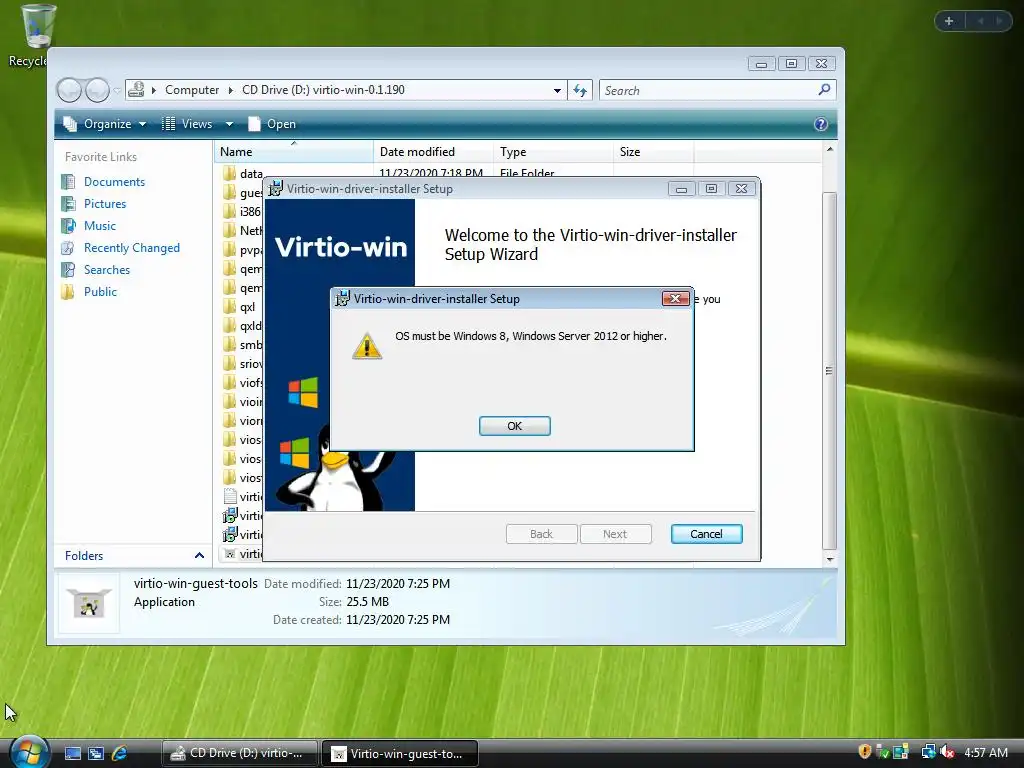Image resolution: width=1024 pixels, height=768 pixels.
Task: Click virtio-win-guest-tools thumbnail in details pane
Action: pos(89,603)
